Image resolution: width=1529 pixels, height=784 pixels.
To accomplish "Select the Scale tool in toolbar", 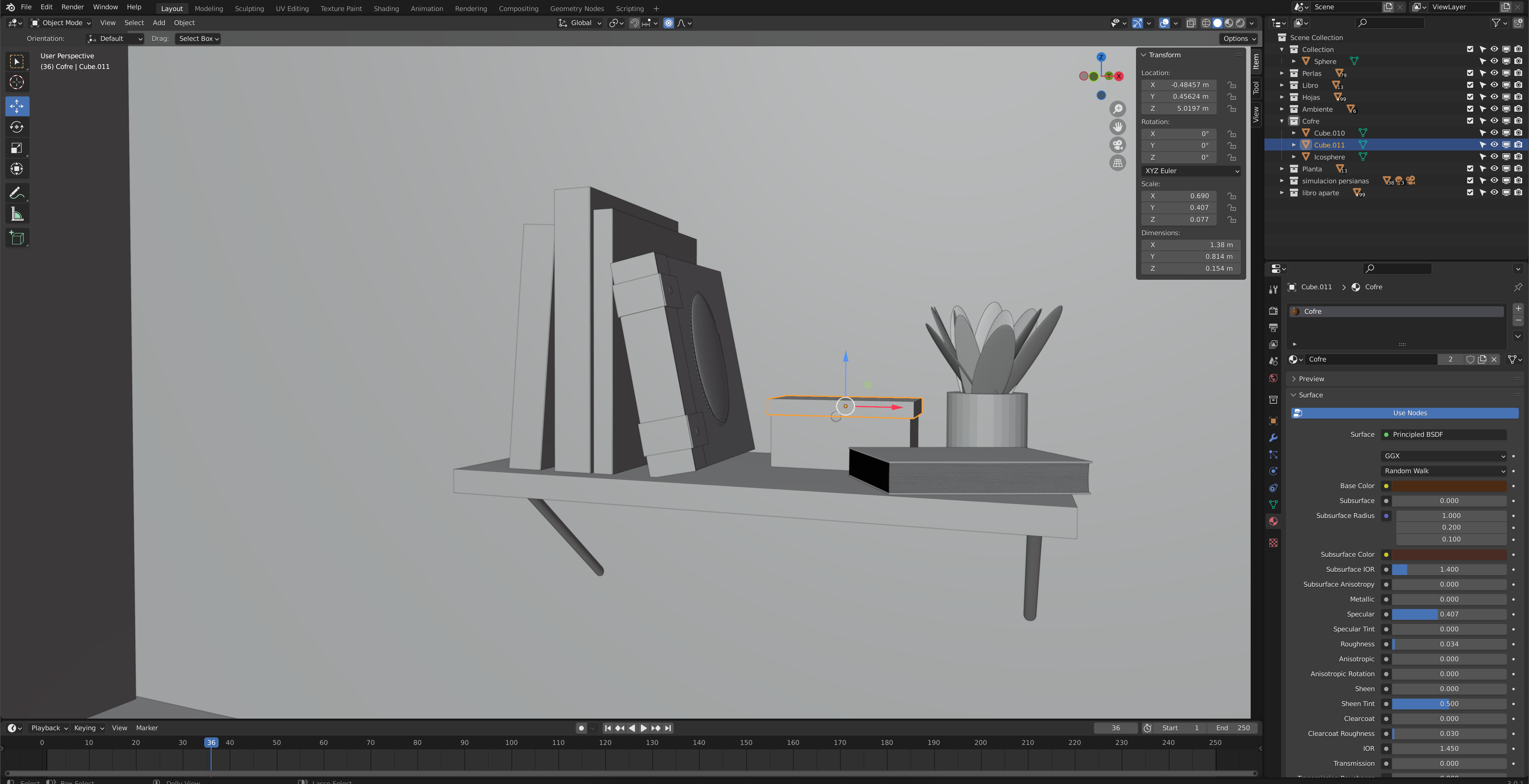I will [x=17, y=148].
